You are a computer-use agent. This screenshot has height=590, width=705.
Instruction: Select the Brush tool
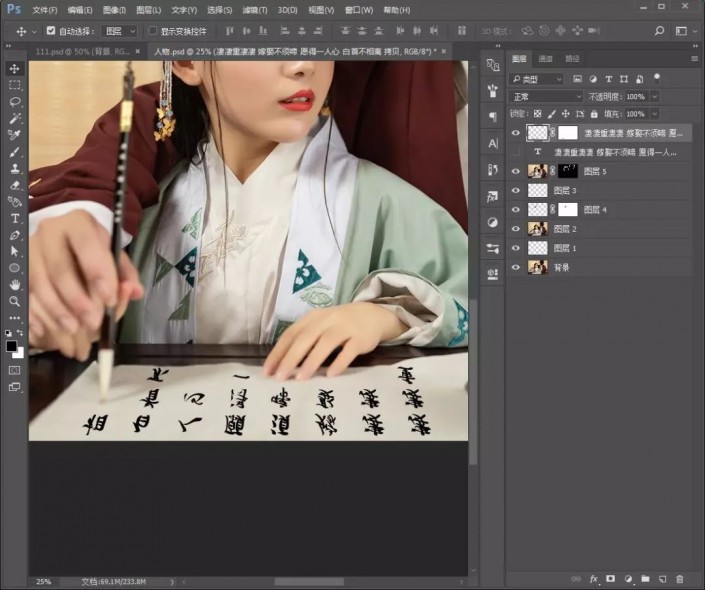point(14,152)
